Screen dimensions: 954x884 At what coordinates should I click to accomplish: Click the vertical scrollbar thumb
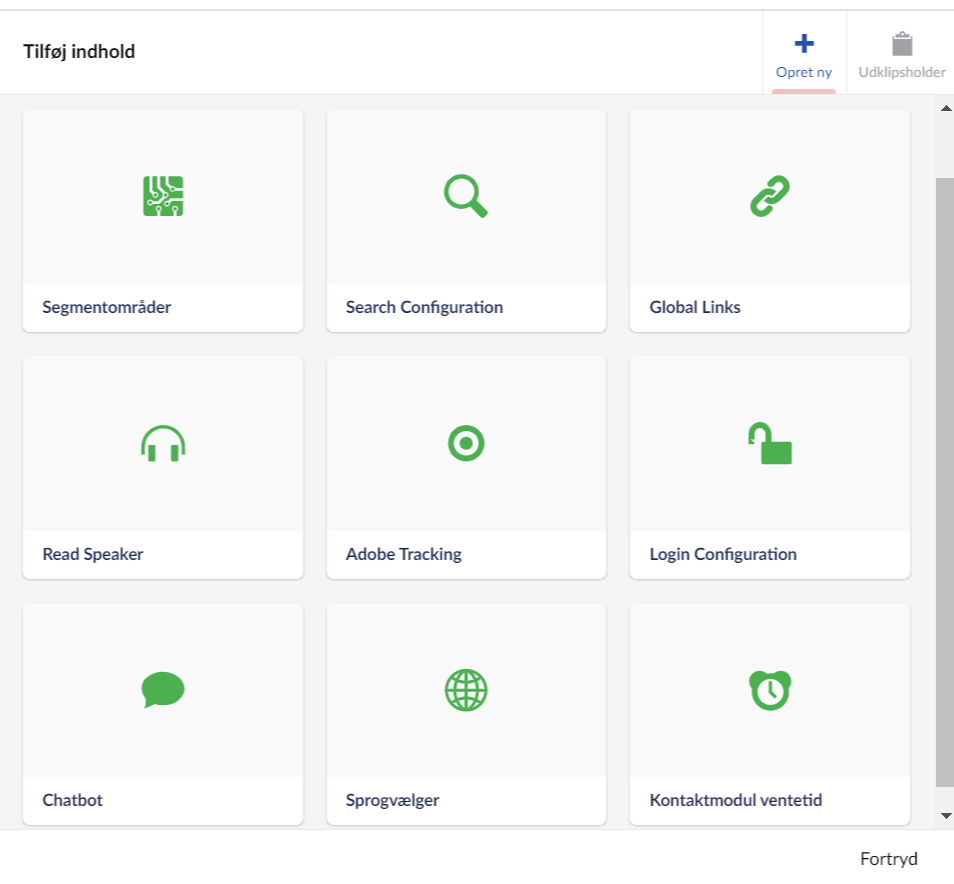tap(945, 480)
